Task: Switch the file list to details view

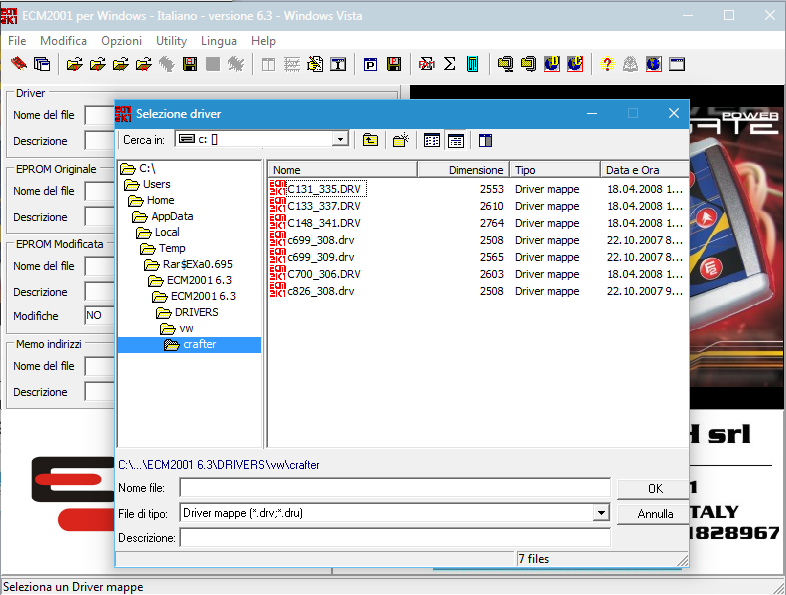Action: click(455, 140)
